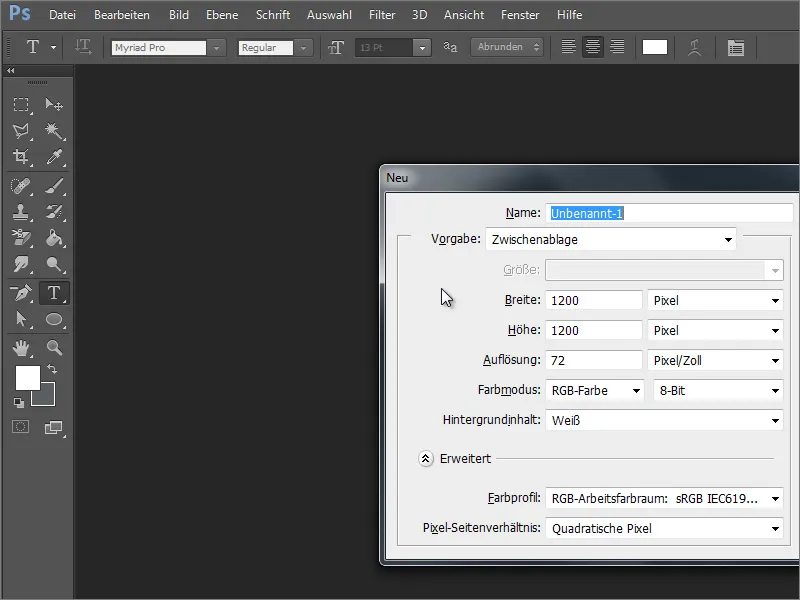The height and width of the screenshot is (600, 800).
Task: Open the Hilfe menu
Action: coord(569,15)
